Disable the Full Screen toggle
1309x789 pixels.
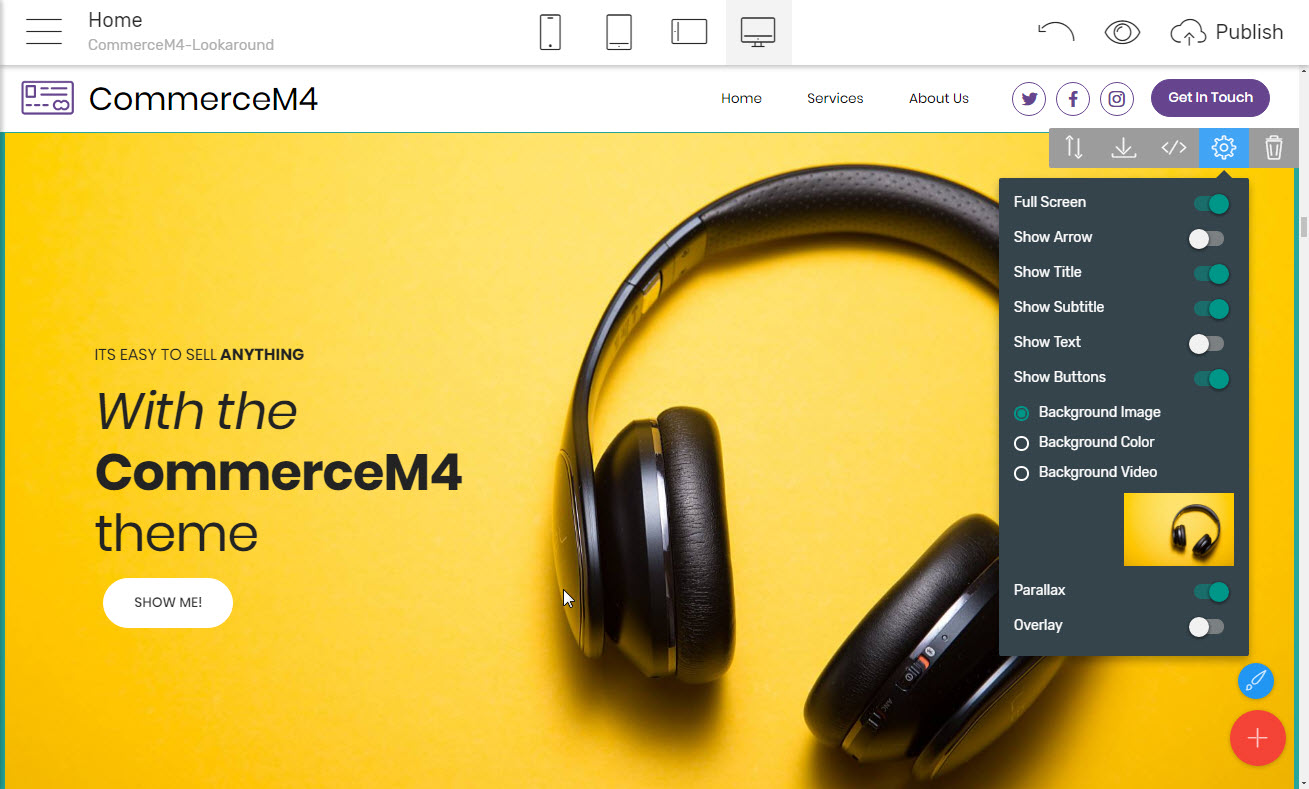1210,204
